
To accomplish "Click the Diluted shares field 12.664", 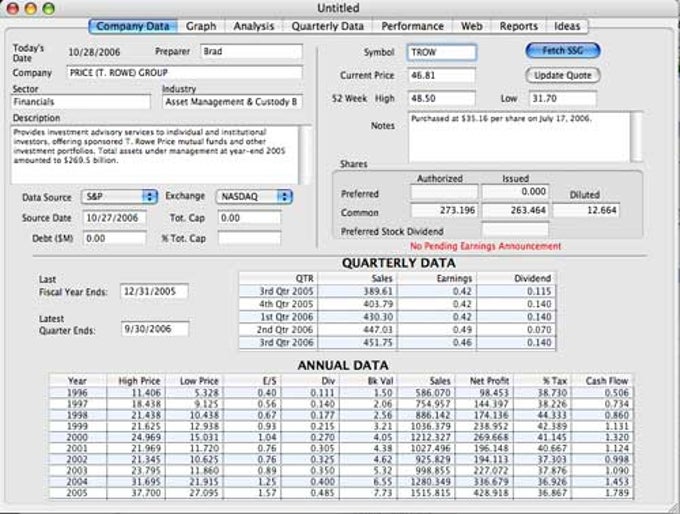I will (x=586, y=210).
